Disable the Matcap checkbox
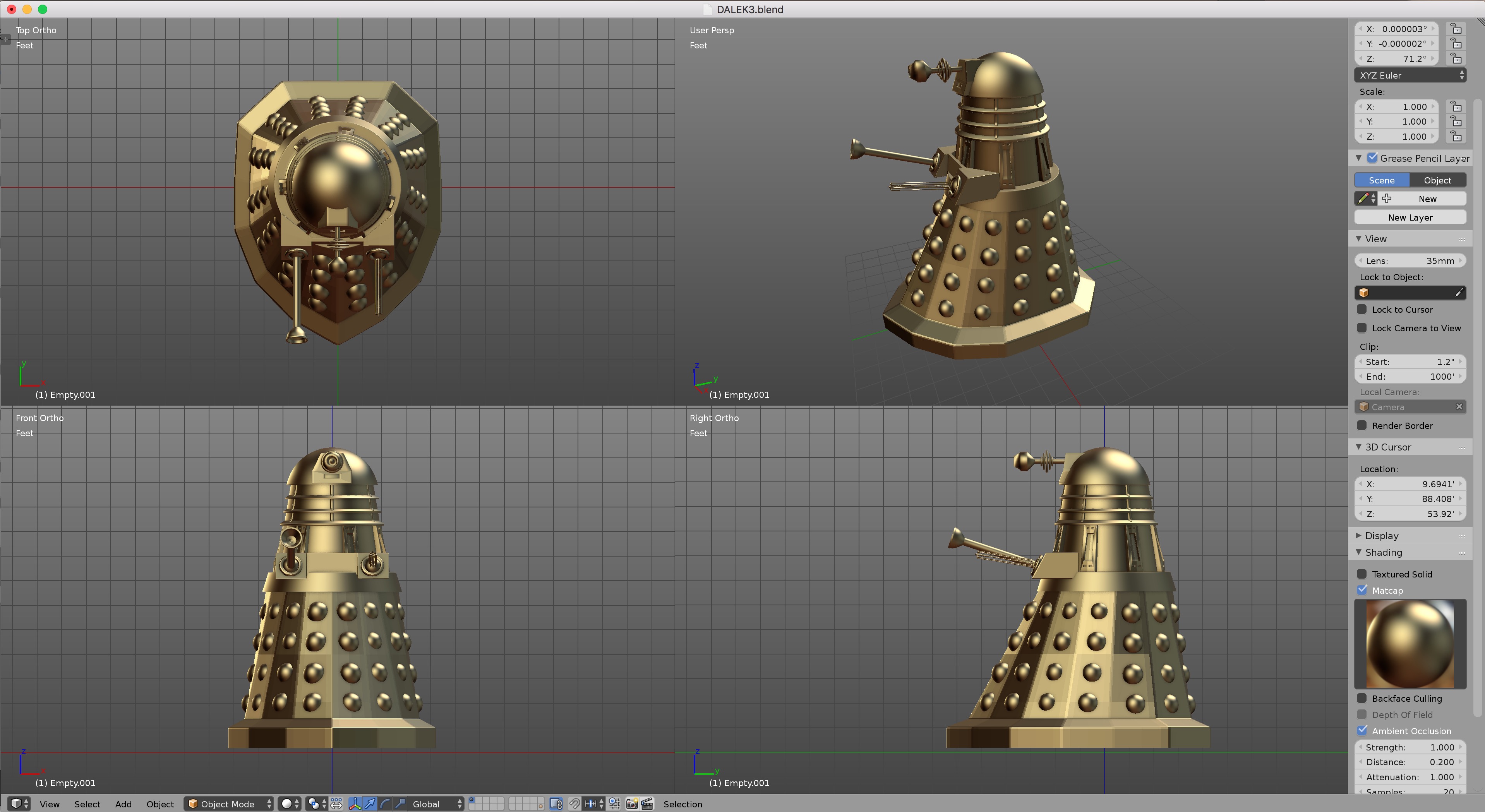Screen dimensions: 1485x812 click(1362, 590)
